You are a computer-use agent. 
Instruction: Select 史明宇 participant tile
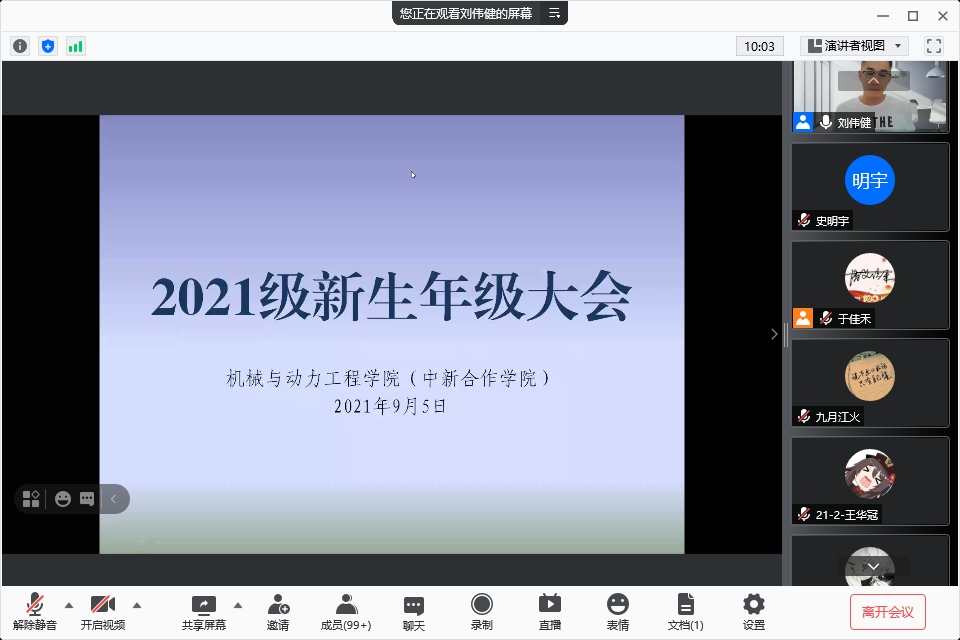[870, 187]
